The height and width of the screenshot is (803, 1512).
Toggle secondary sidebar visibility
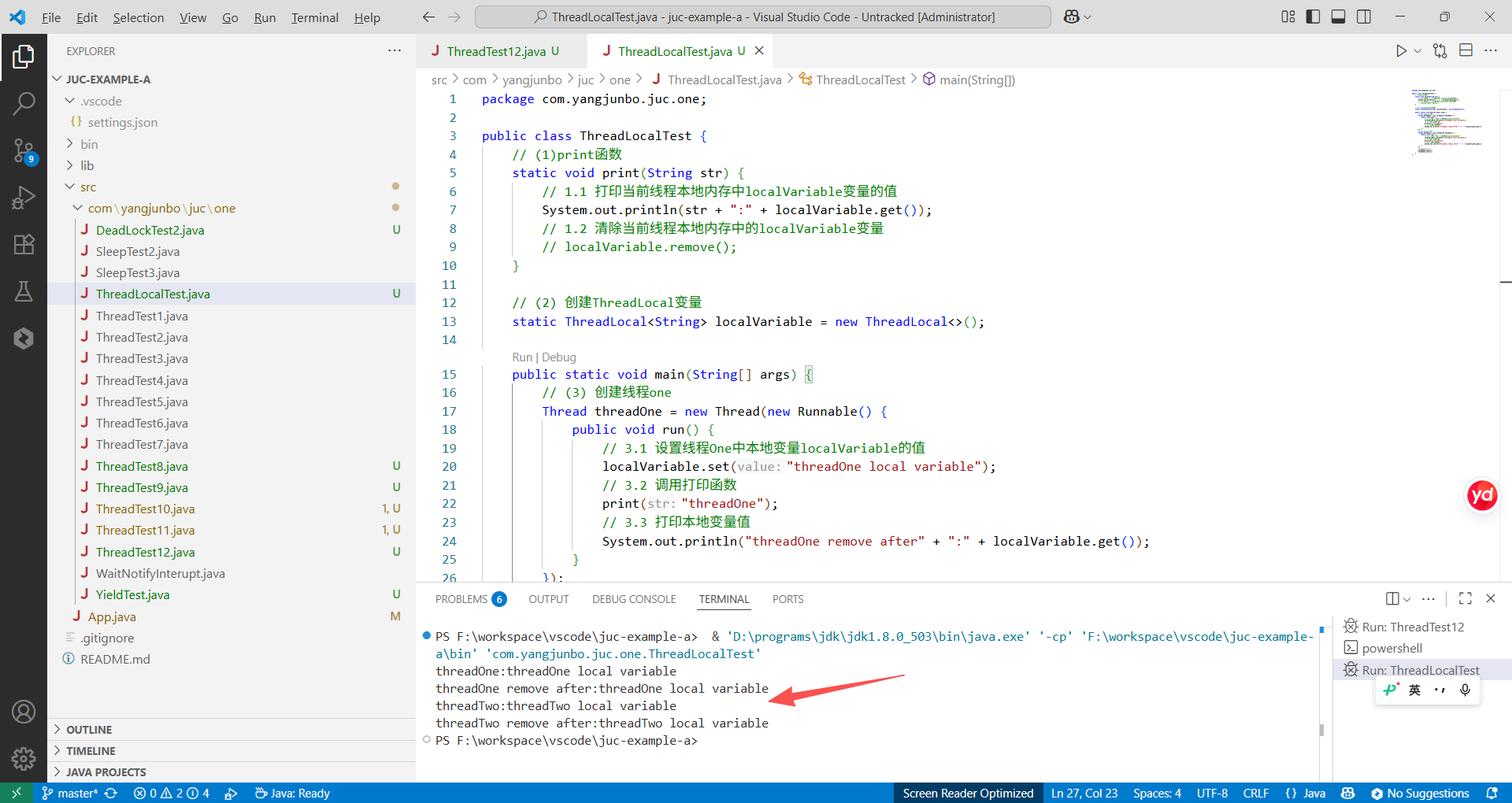1364,17
